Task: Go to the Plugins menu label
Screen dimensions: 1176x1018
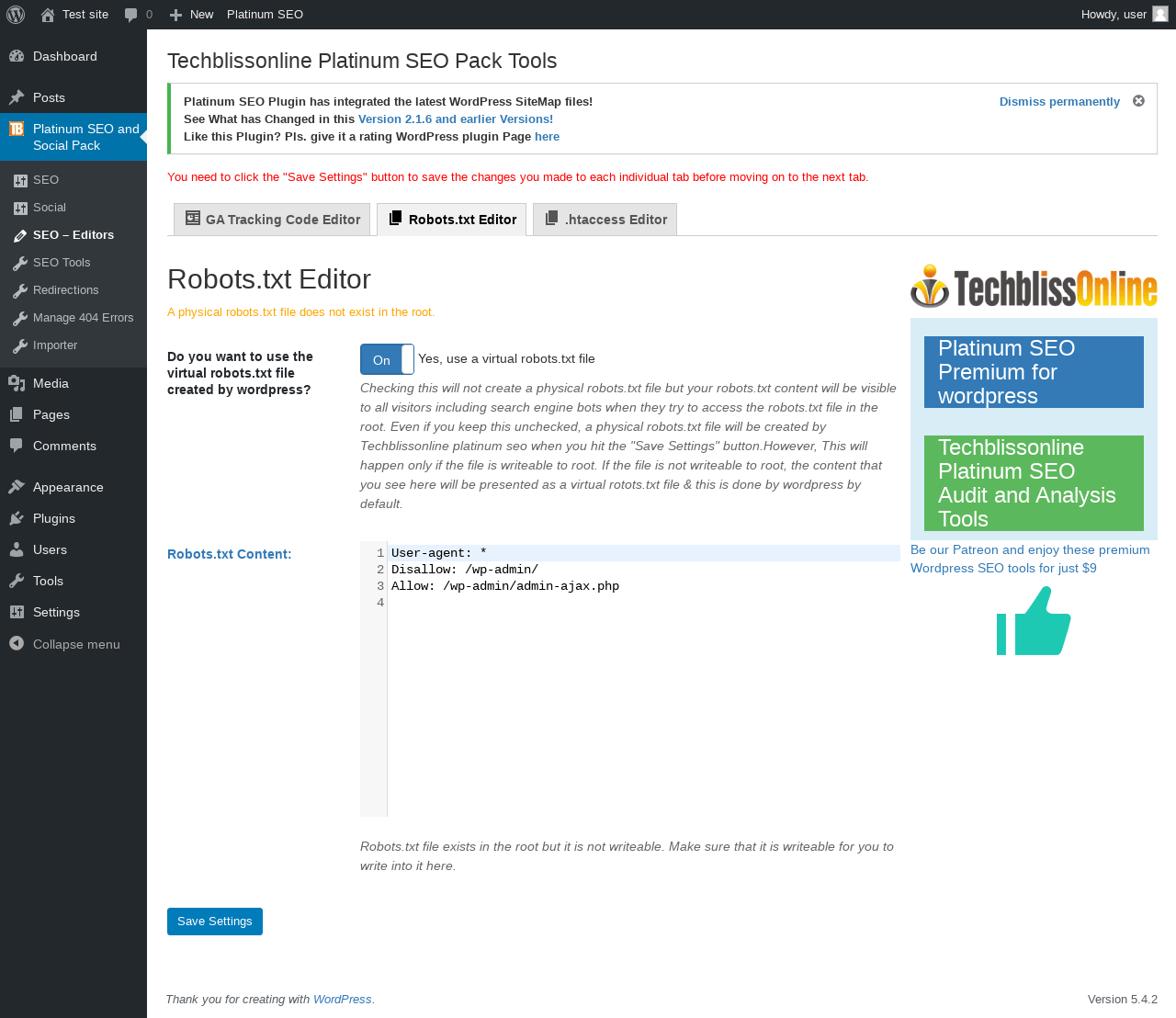Action: 54,518
